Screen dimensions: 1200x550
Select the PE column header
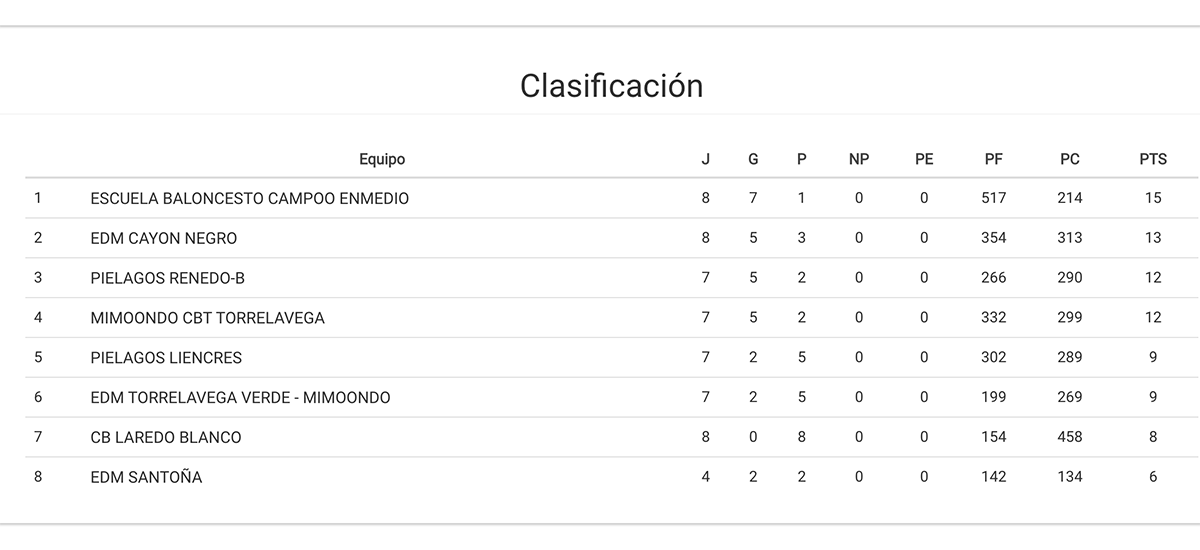pos(924,159)
